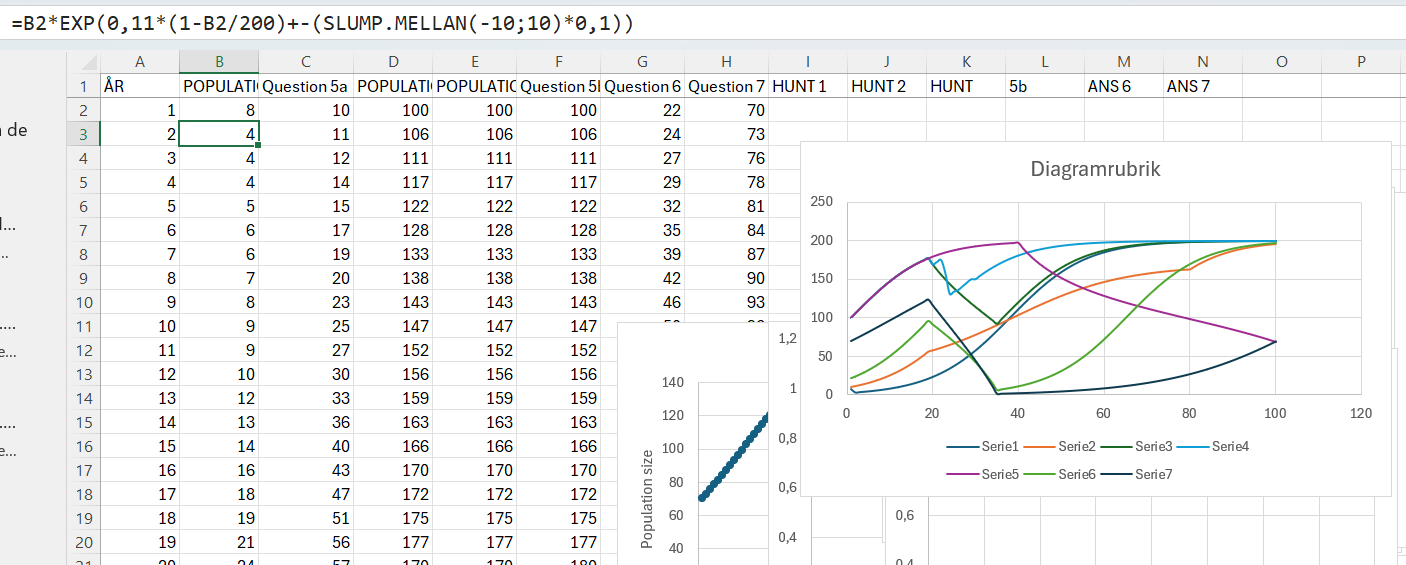
Task: Click the select-all corner of the grid
Action: [x=83, y=62]
